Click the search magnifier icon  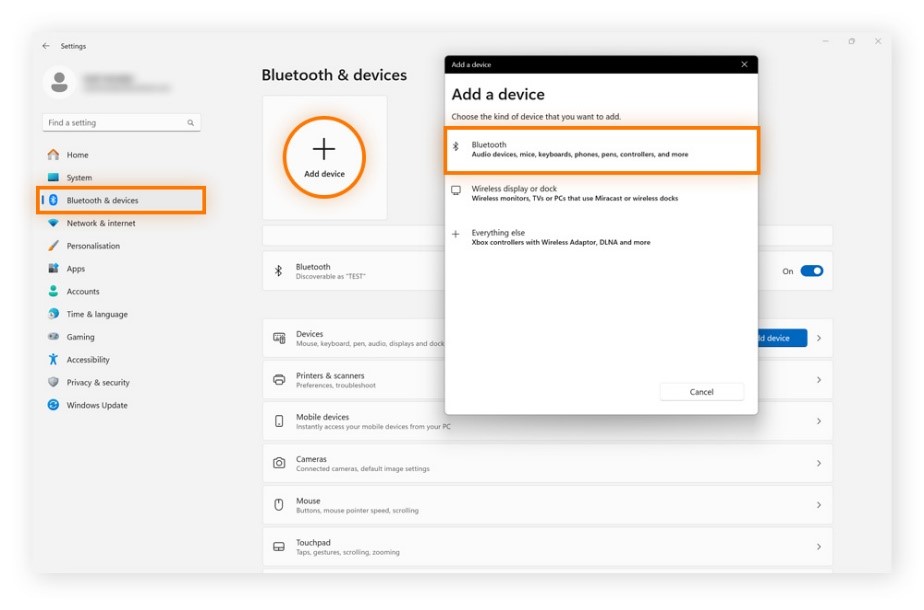coord(190,123)
